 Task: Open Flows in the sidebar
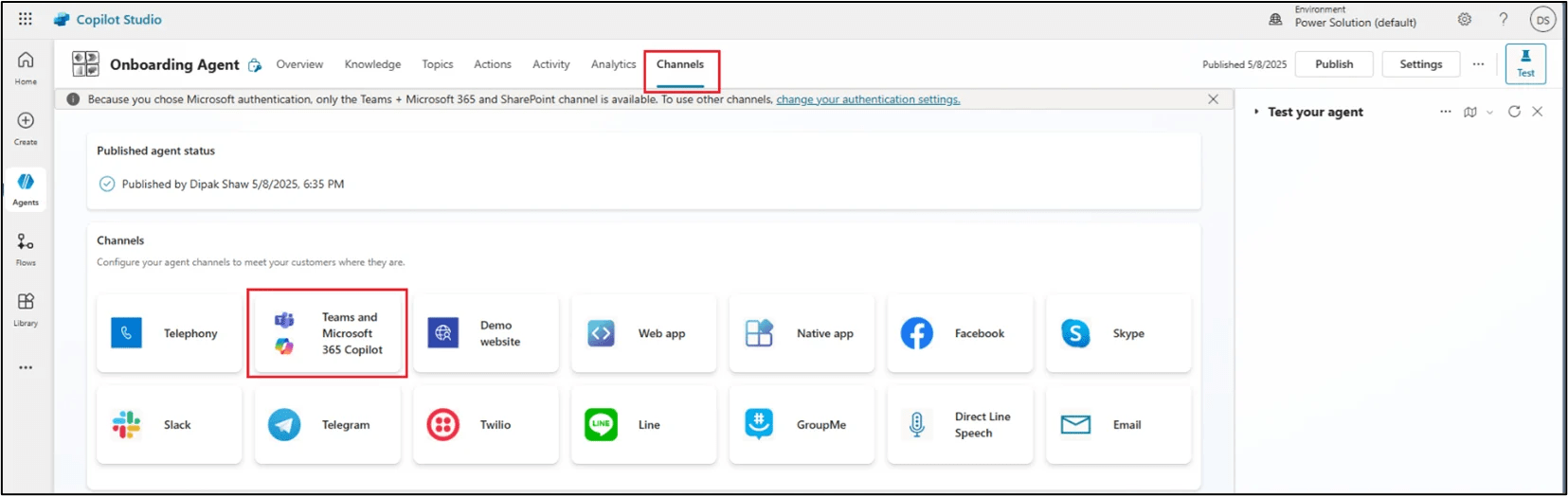click(26, 249)
